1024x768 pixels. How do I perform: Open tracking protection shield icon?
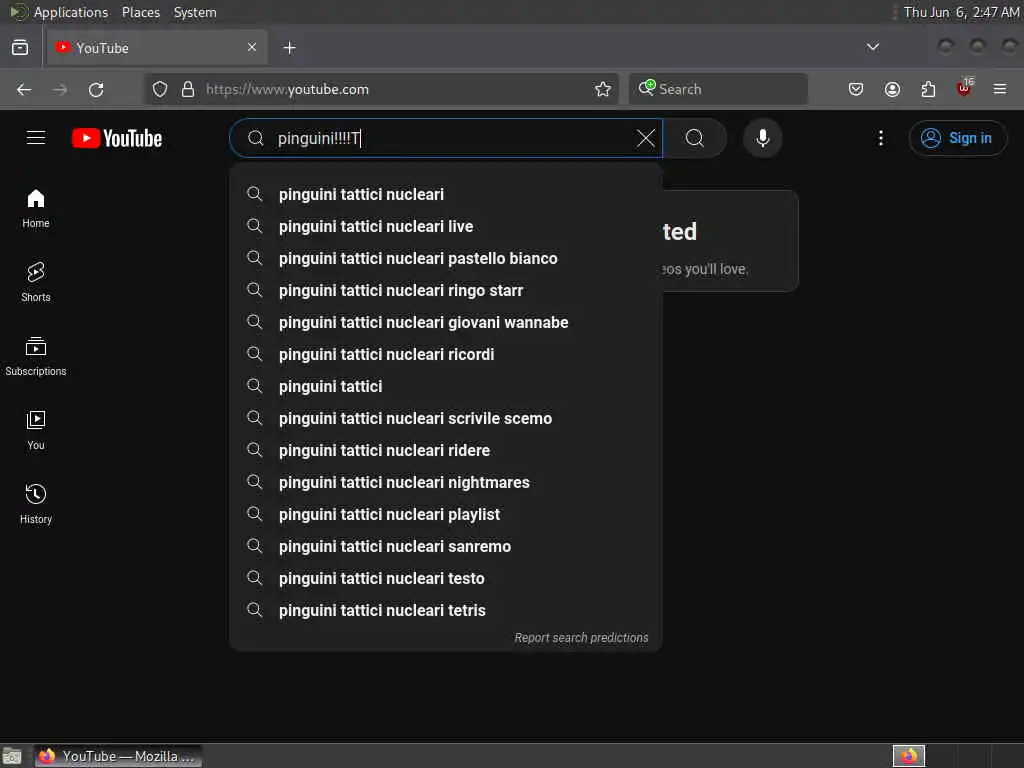[x=160, y=89]
